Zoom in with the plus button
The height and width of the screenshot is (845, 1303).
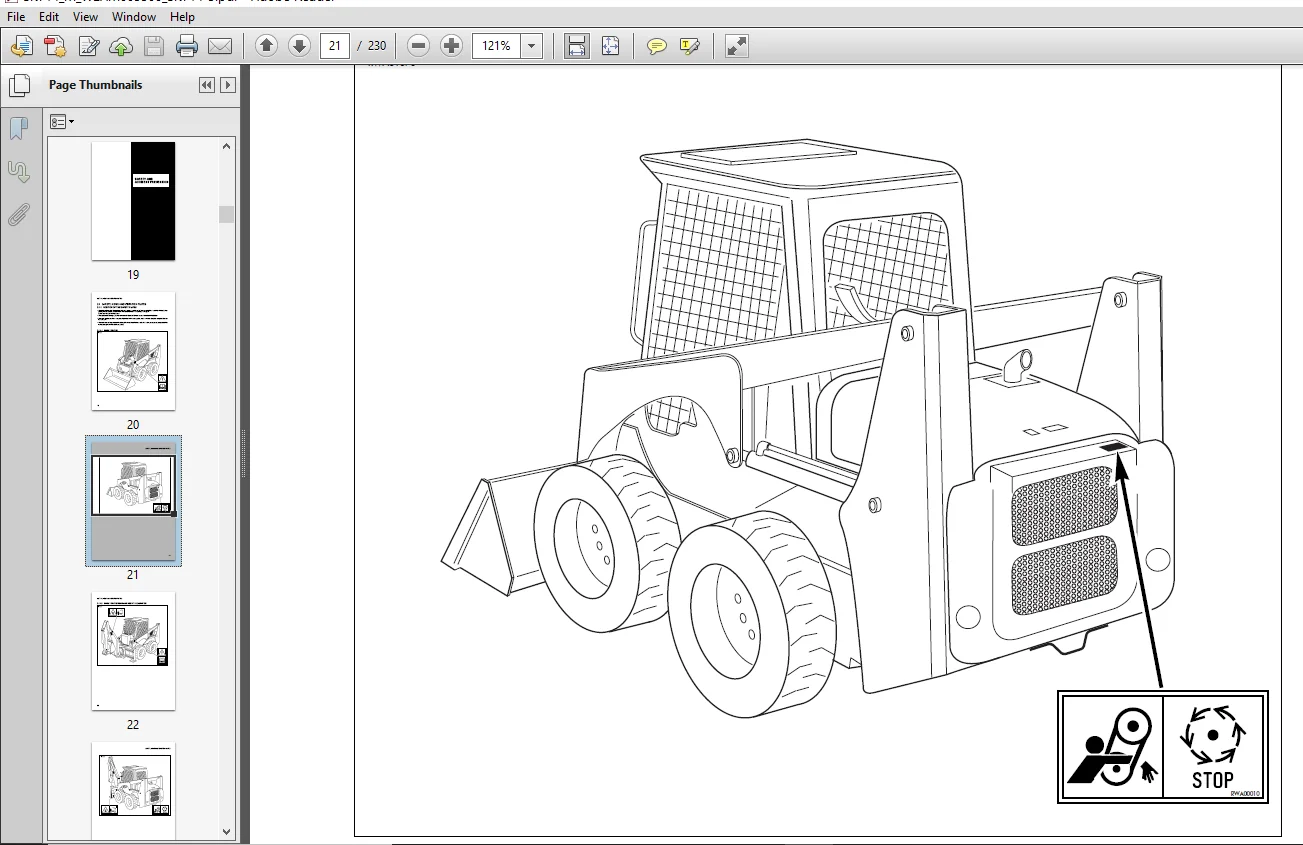coord(452,46)
